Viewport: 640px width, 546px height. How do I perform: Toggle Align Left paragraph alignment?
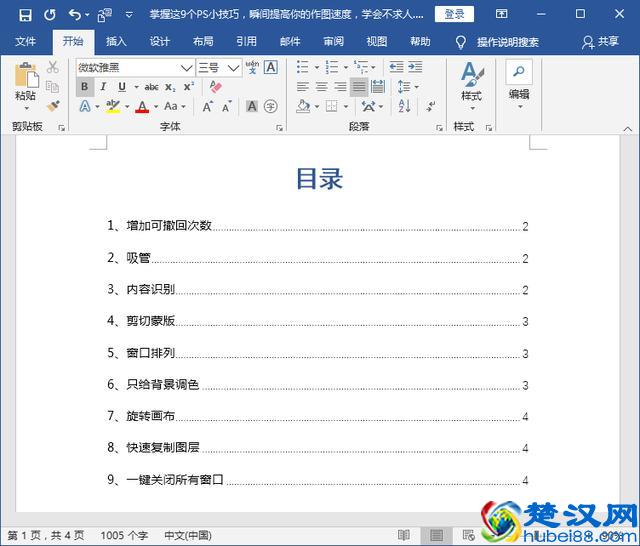pos(303,87)
